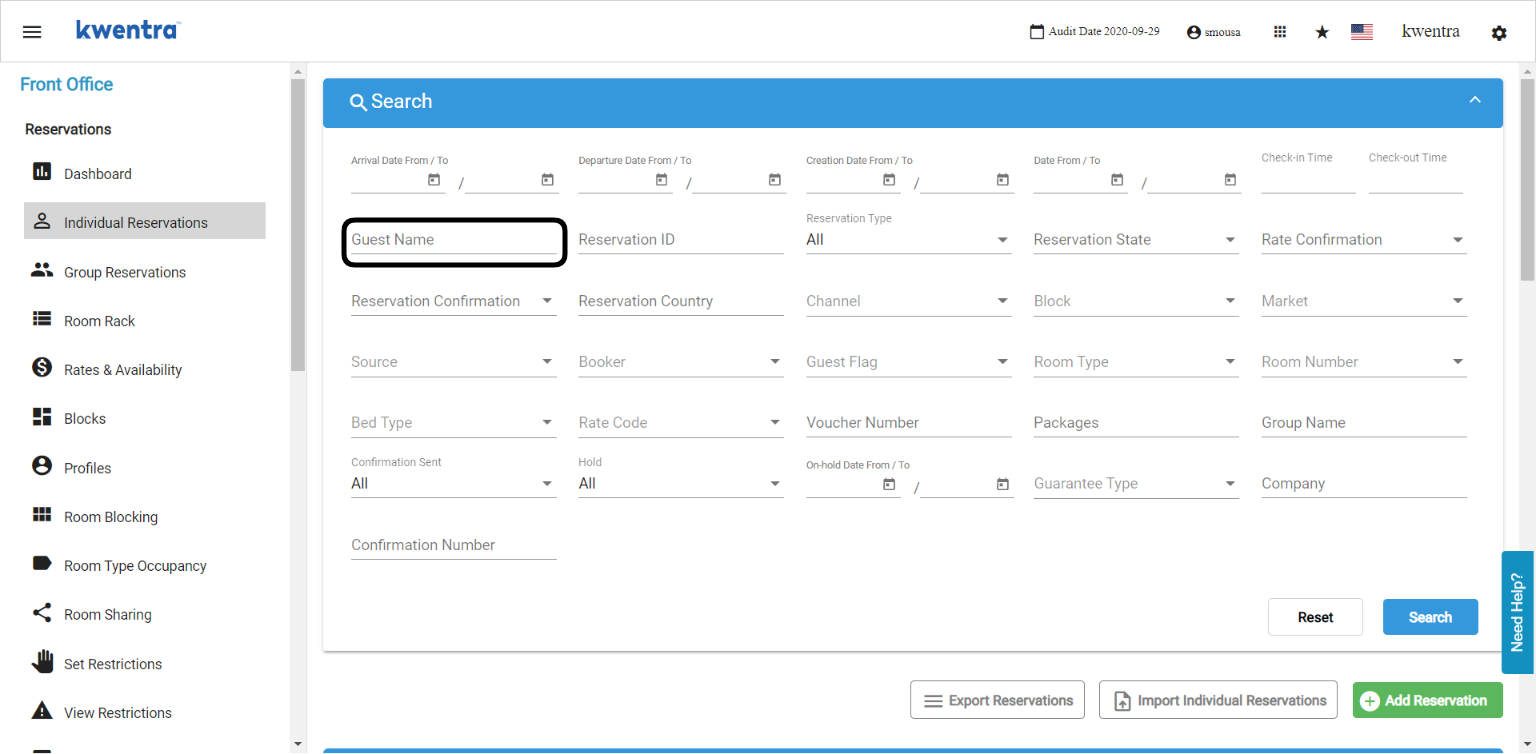Open the hamburger navigation menu
1536x754 pixels.
pyautogui.click(x=32, y=32)
